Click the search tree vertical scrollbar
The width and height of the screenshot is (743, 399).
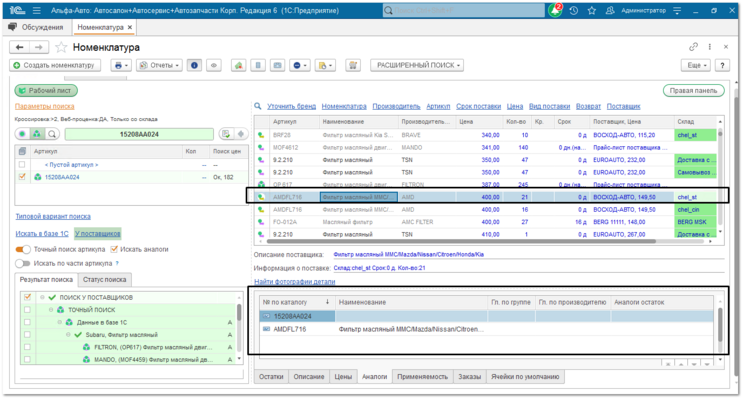pyautogui.click(x=239, y=312)
